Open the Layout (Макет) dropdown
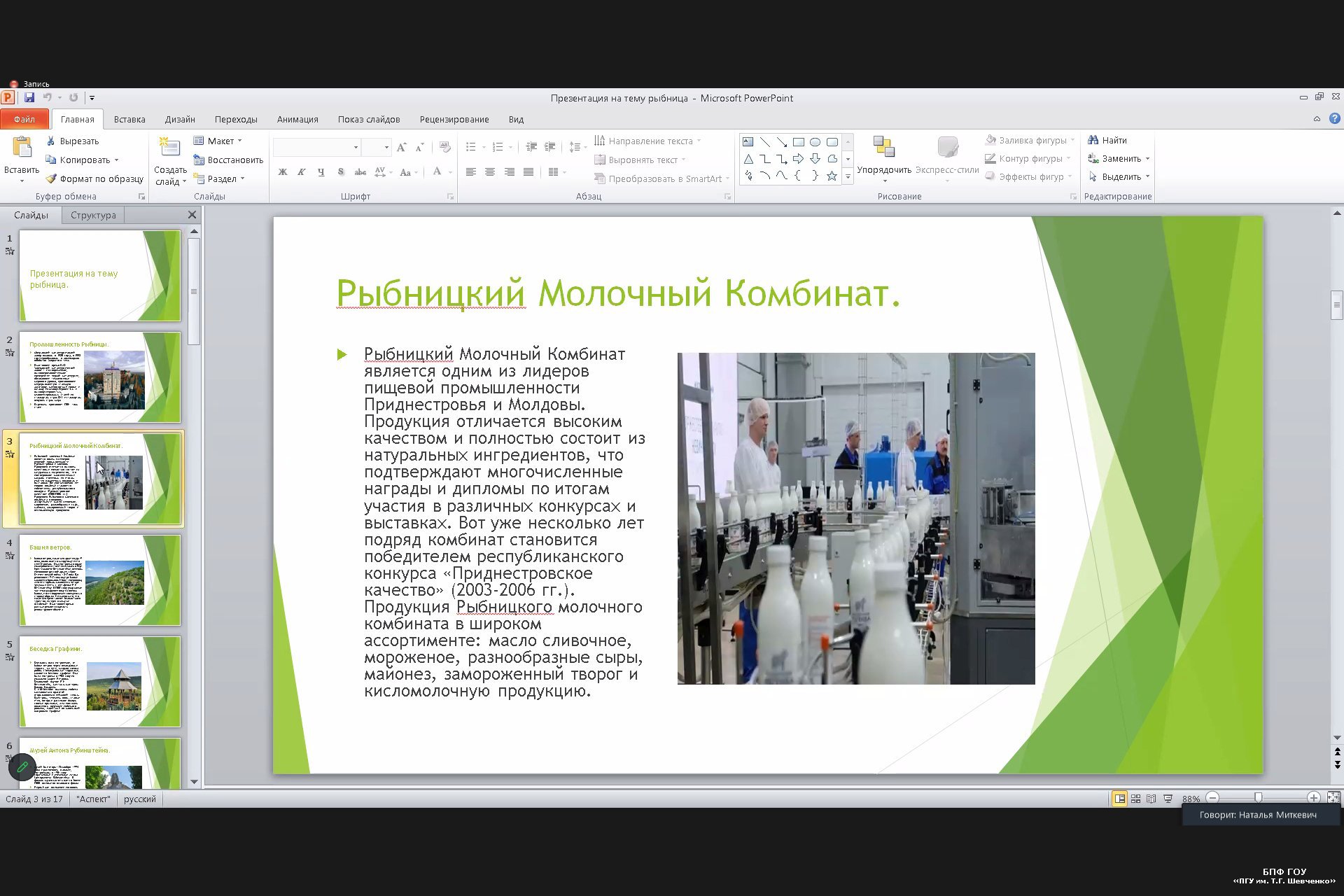This screenshot has height=896, width=1344. point(218,141)
